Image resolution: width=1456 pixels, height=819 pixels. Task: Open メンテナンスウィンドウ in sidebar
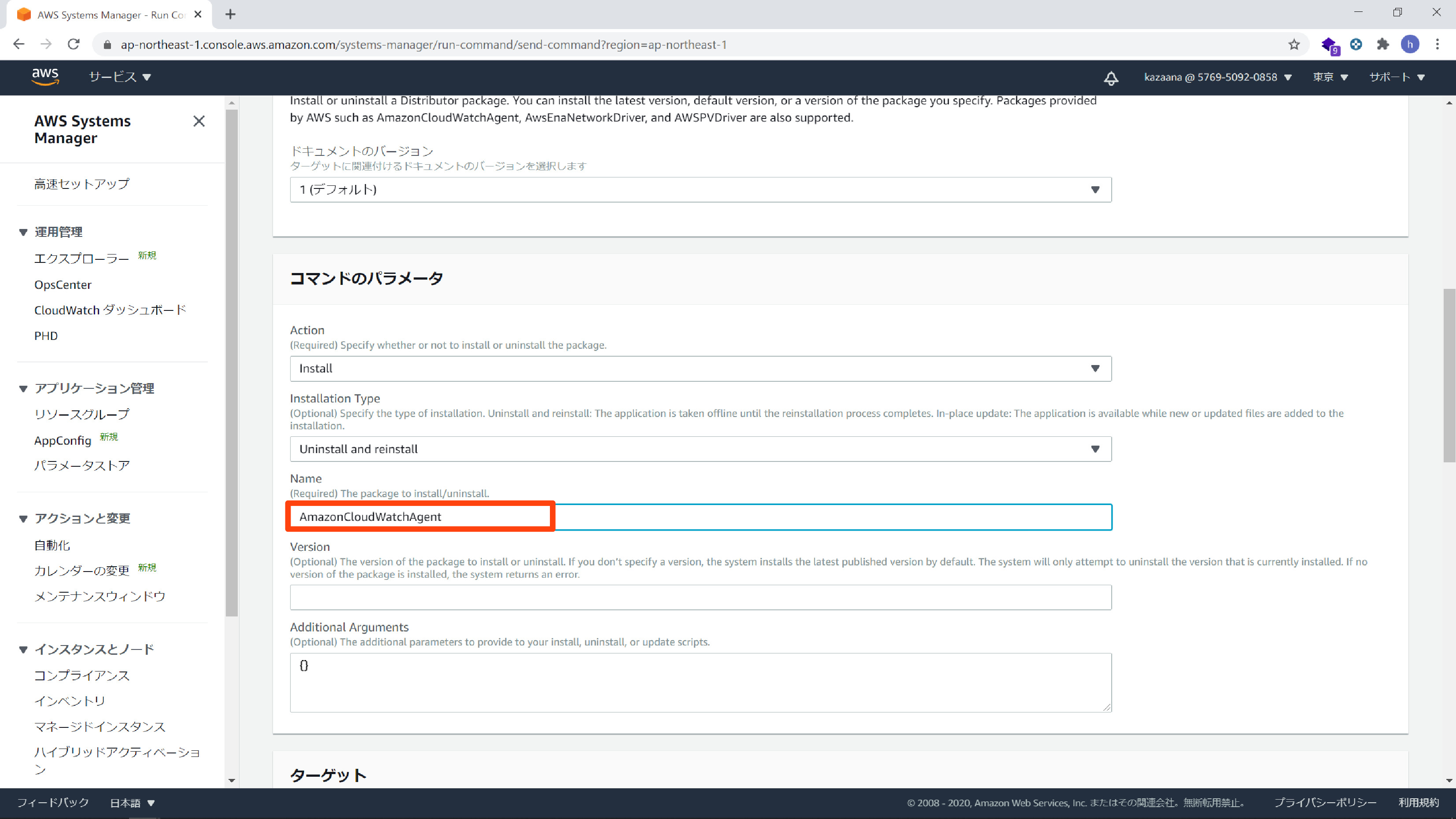pos(100,596)
